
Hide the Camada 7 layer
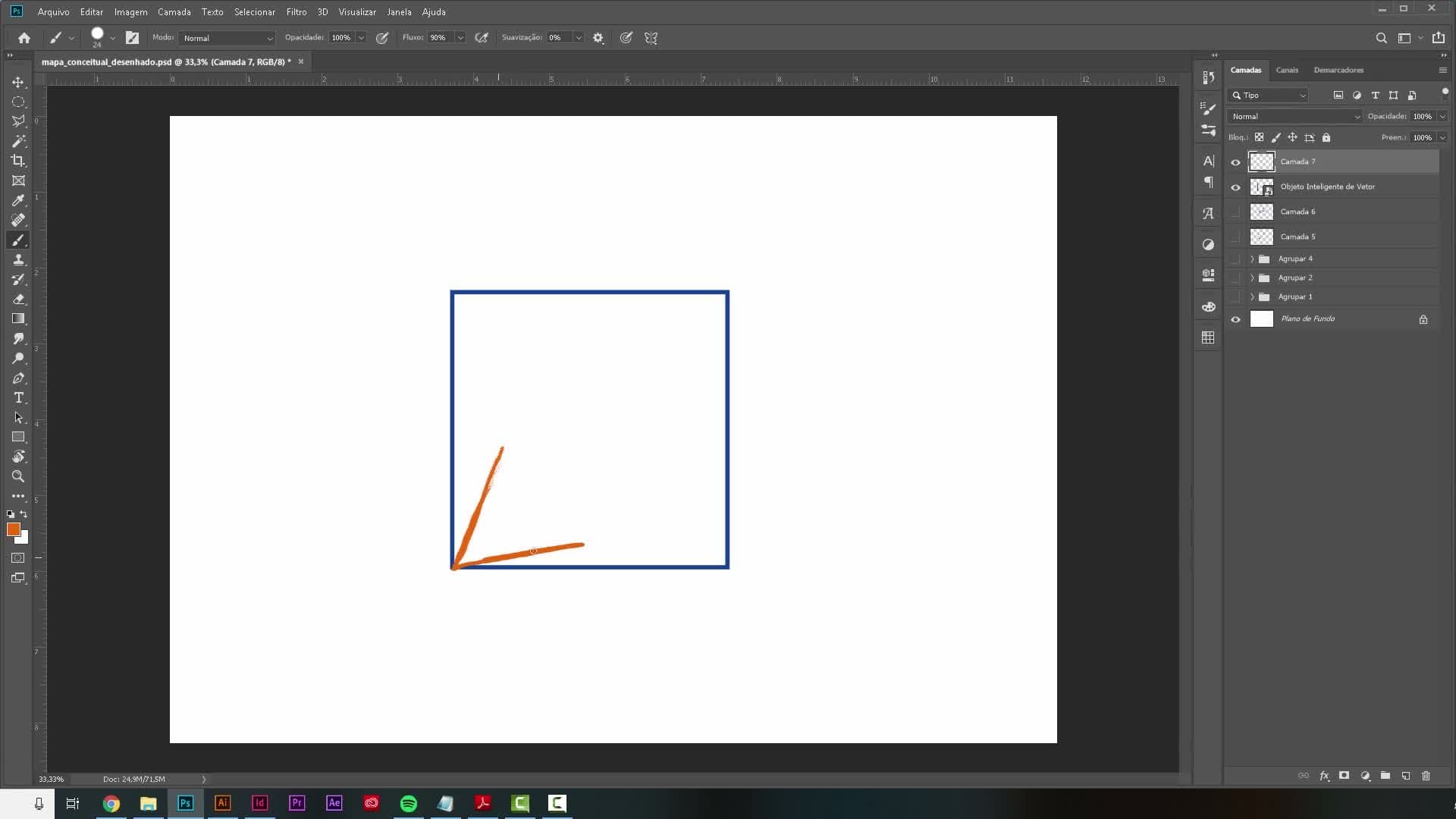click(x=1235, y=162)
